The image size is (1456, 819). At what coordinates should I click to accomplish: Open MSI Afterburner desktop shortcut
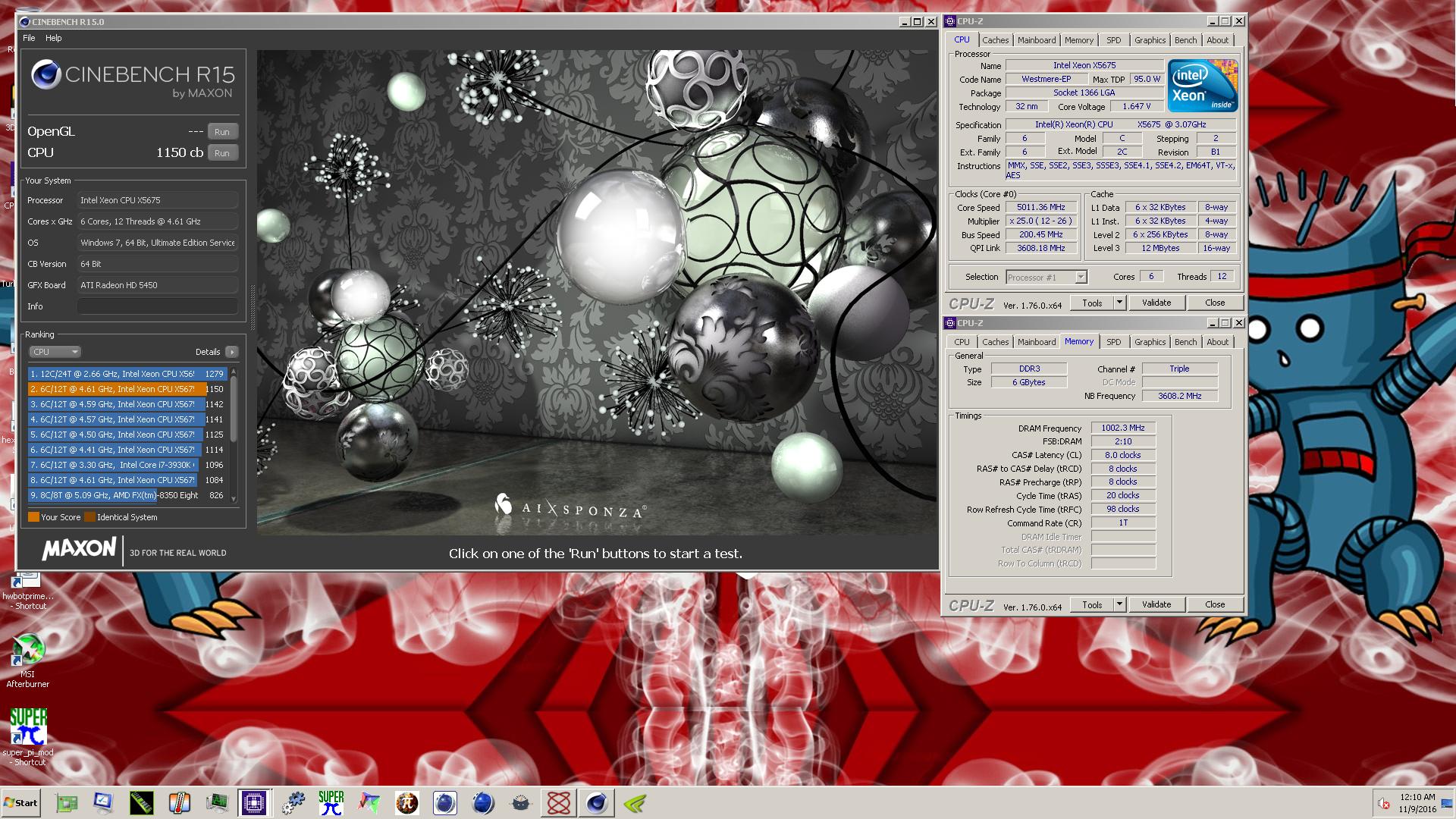click(x=28, y=661)
